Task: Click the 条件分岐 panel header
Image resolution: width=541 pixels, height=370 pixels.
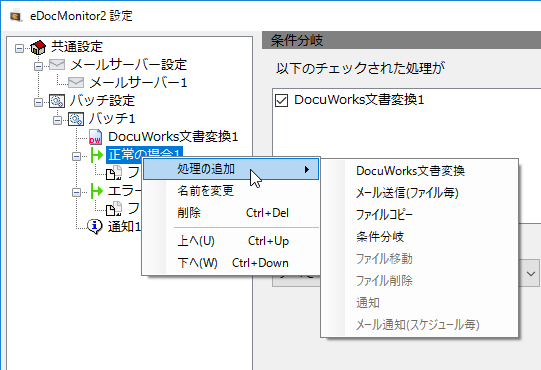Action: click(x=401, y=40)
